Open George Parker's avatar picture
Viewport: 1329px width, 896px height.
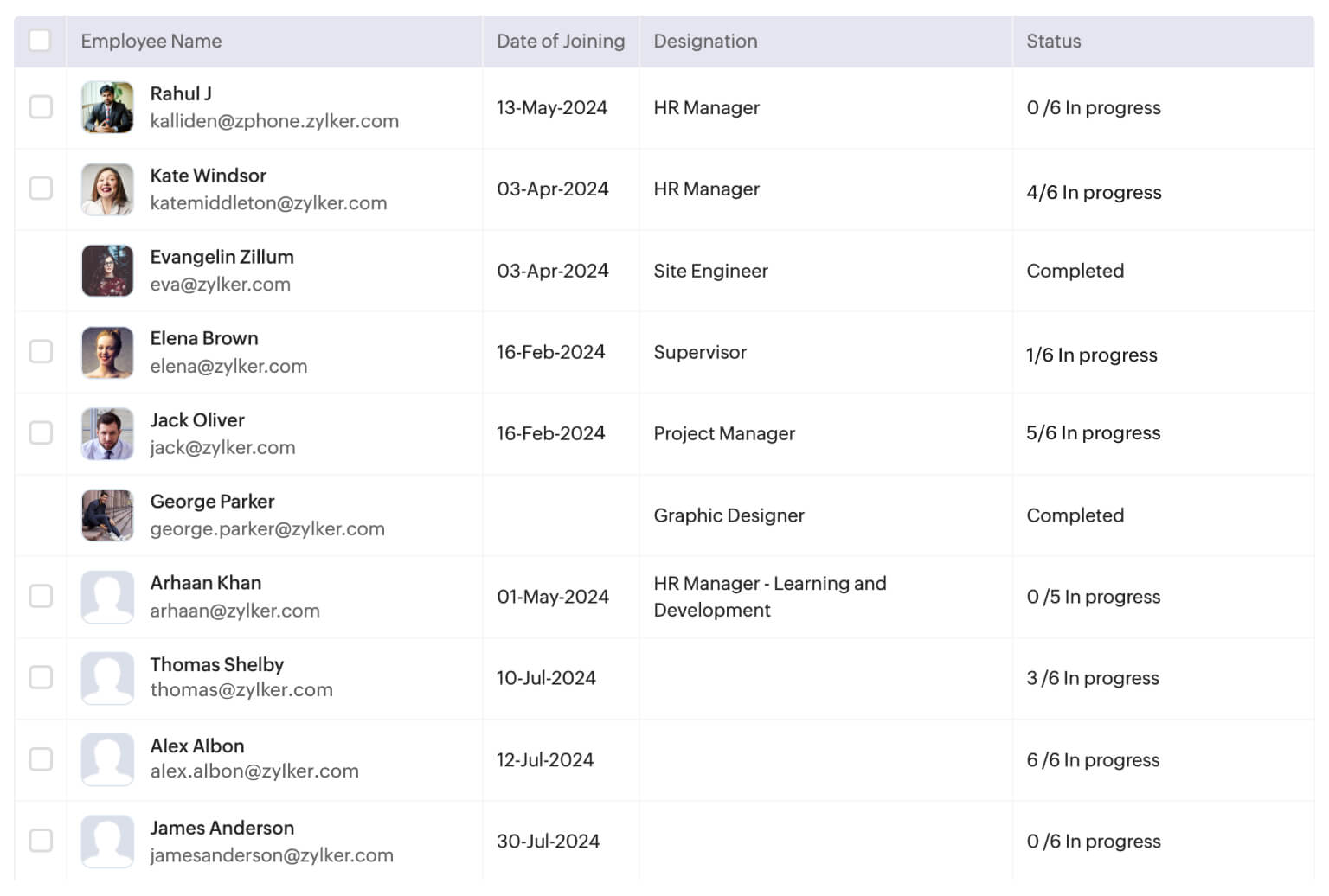click(x=107, y=515)
